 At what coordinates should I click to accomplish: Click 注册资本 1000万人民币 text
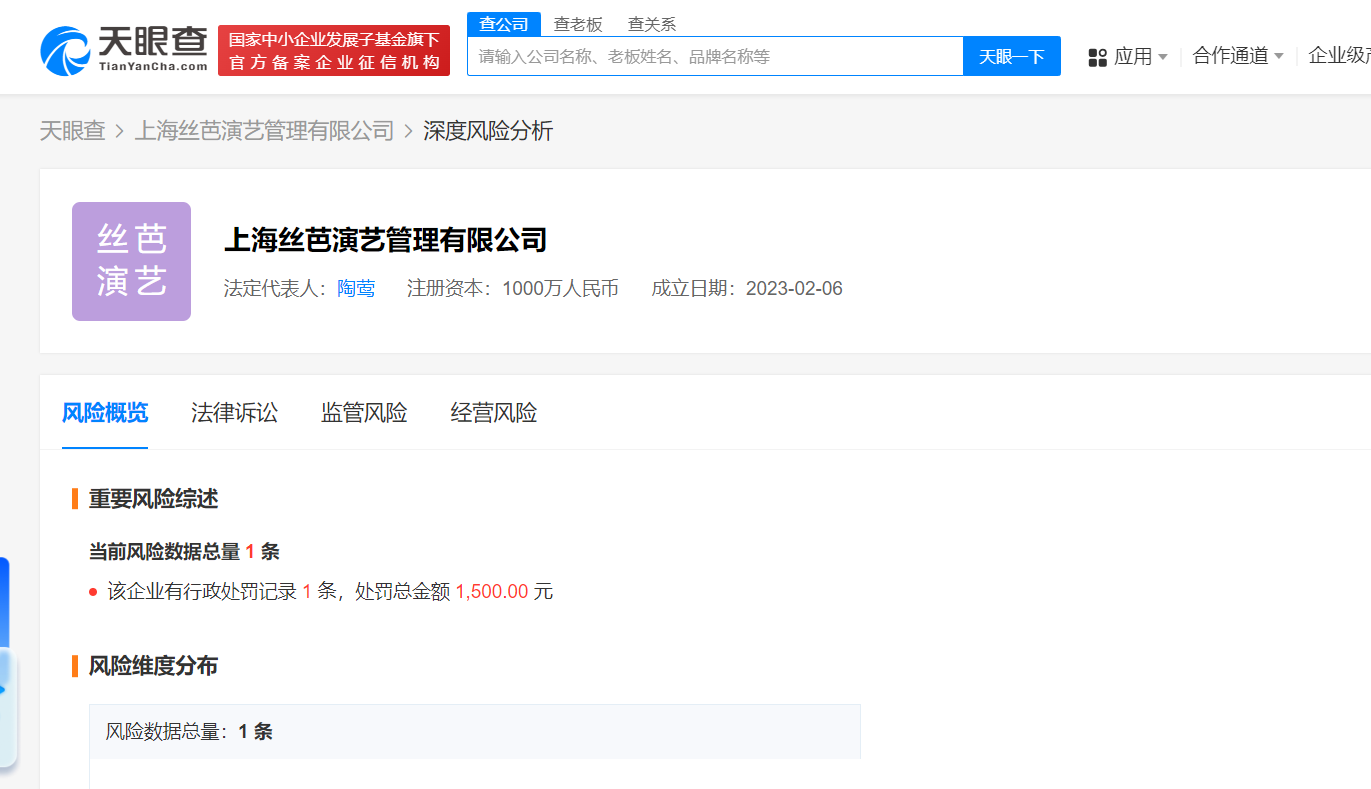click(513, 289)
